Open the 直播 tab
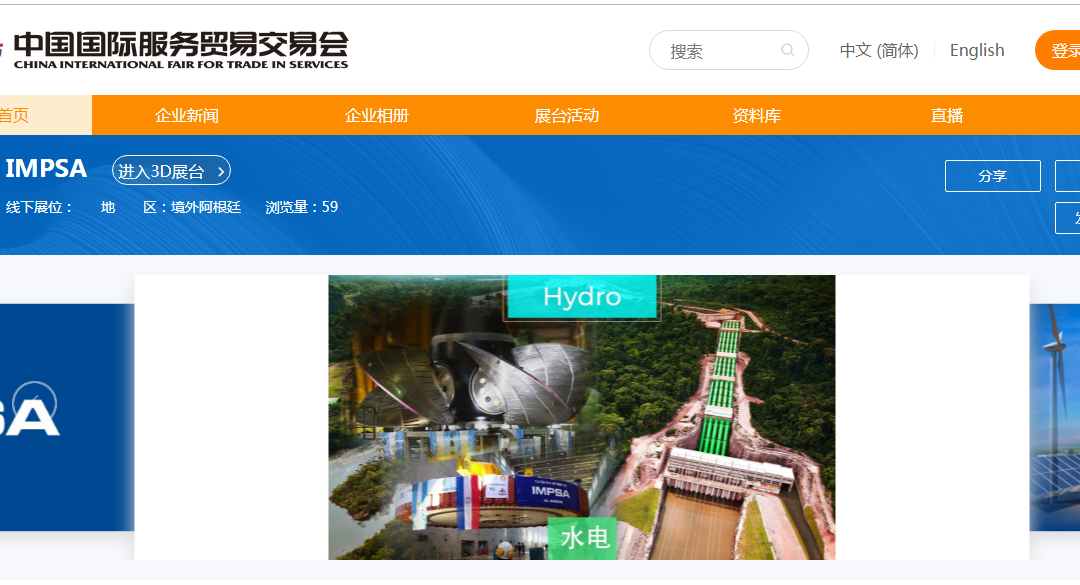The image size is (1080, 585). pyautogui.click(x=946, y=115)
